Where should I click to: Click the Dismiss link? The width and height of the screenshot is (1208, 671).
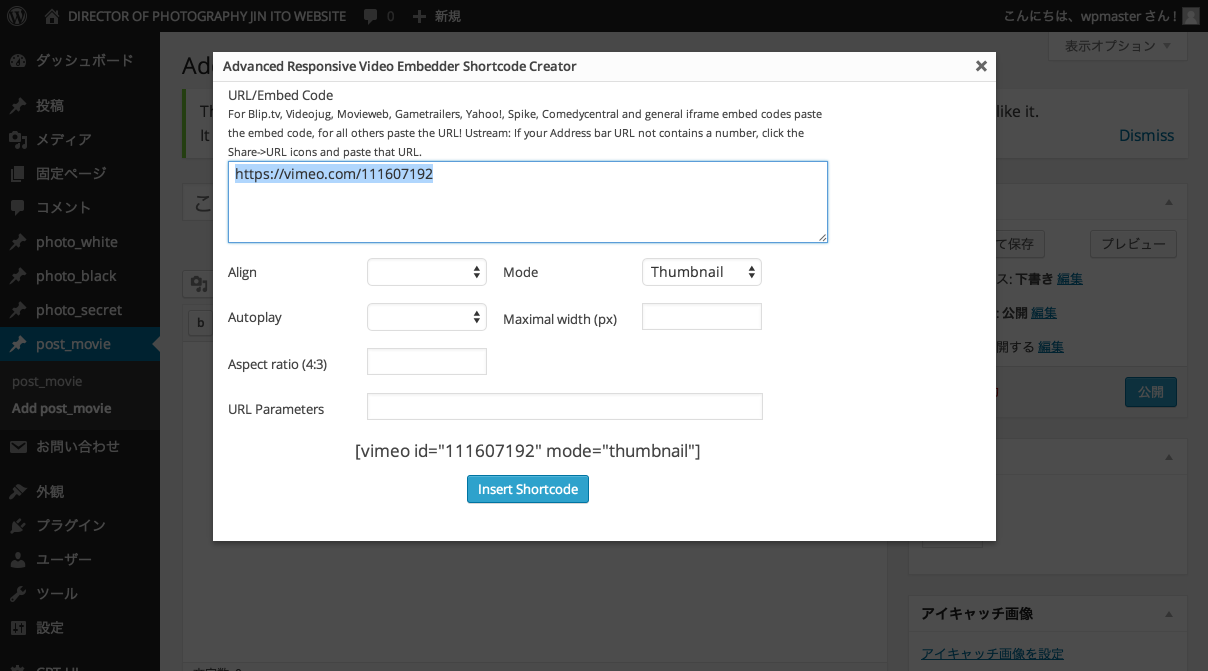[1146, 136]
